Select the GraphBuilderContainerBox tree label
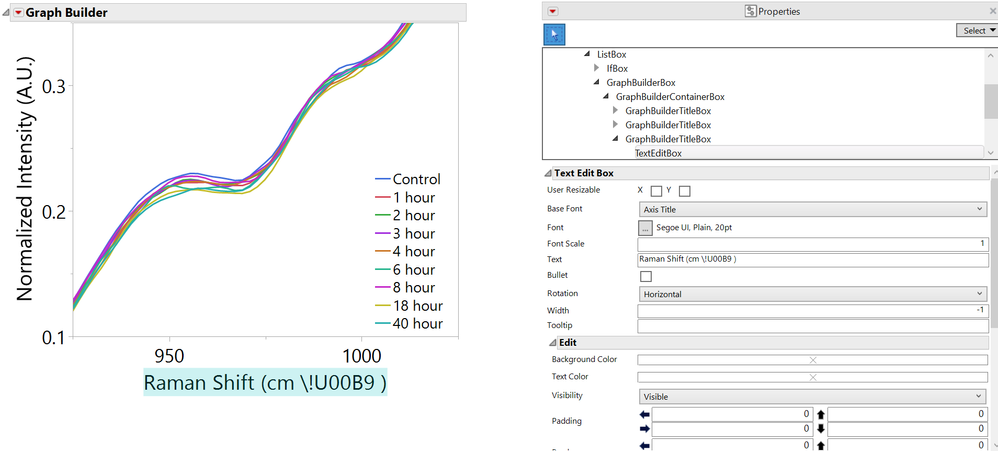This screenshot has width=998, height=451. pyautogui.click(x=670, y=97)
